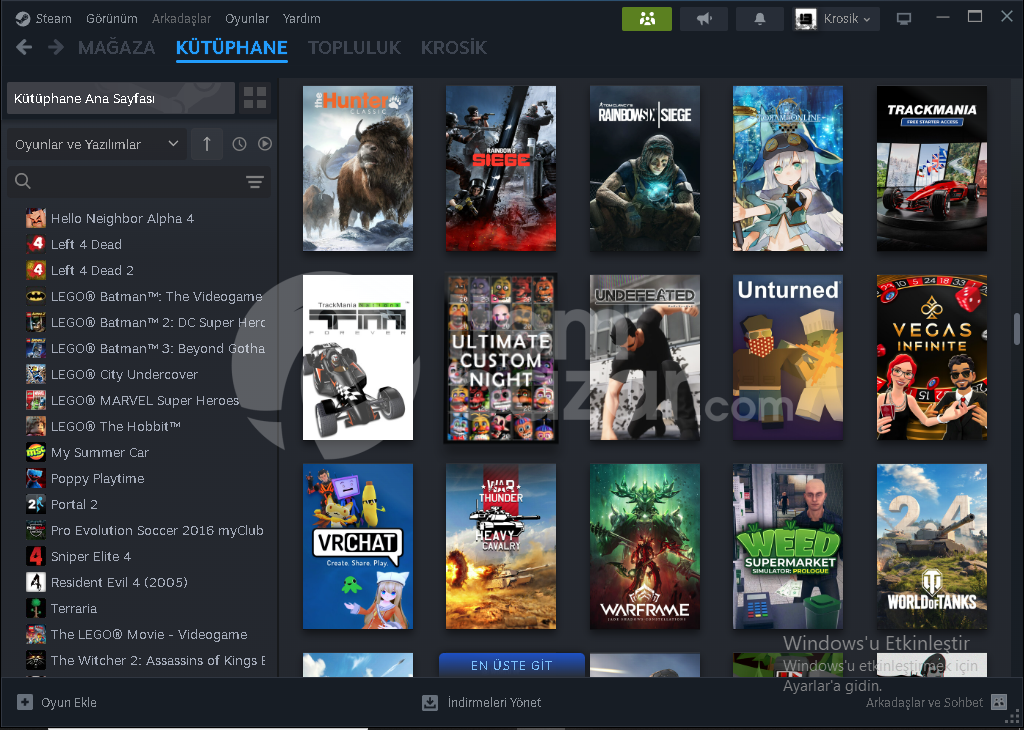1024x730 pixels.
Task: Open the announcements megaphone icon
Action: tap(704, 19)
